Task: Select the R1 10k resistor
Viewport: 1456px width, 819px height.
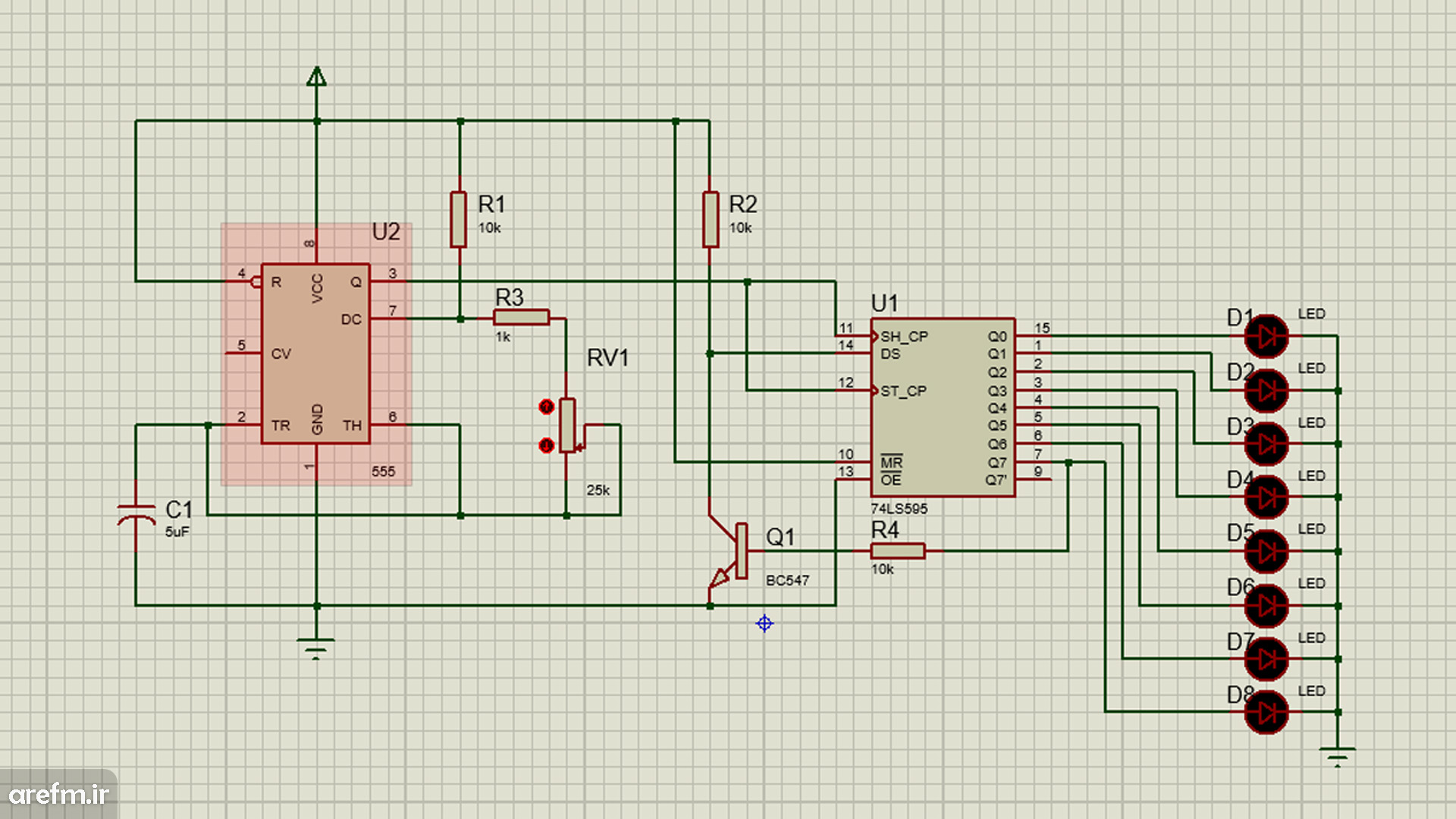Action: pyautogui.click(x=458, y=219)
